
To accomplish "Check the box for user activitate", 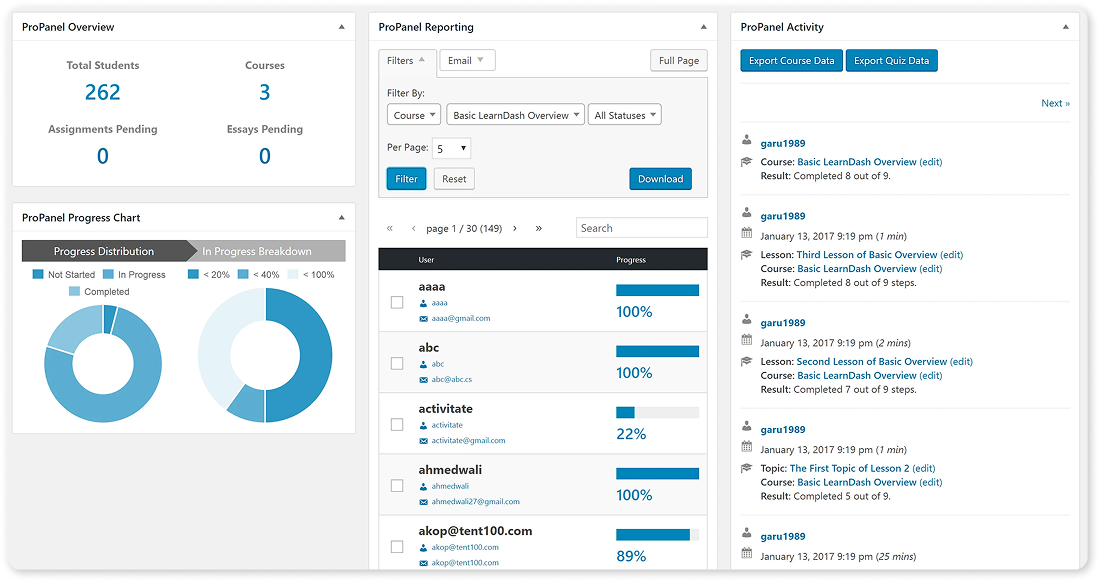I will click(397, 424).
